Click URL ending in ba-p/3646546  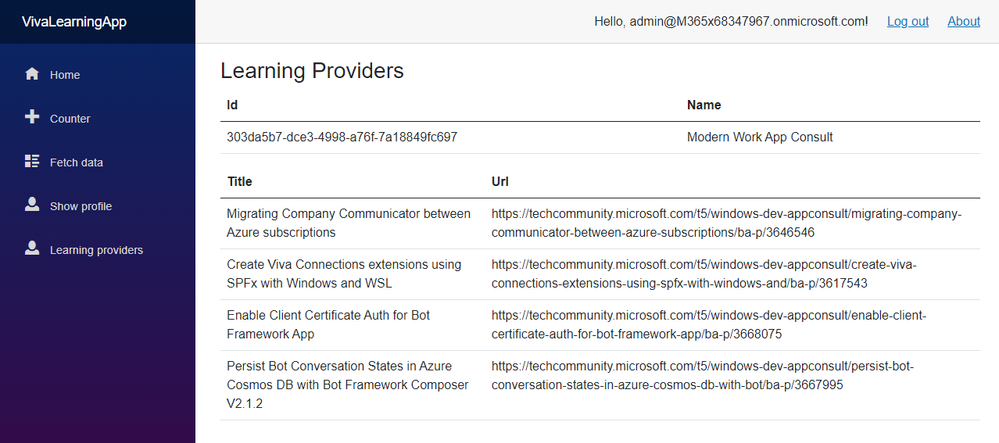726,223
